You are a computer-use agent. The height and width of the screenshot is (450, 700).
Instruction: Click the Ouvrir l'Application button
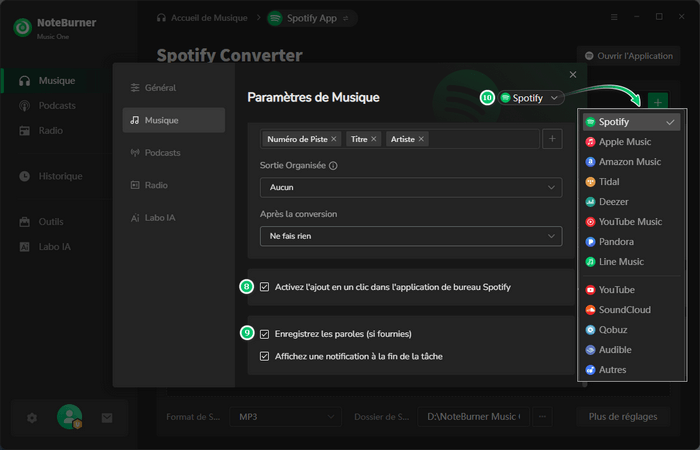[630, 57]
